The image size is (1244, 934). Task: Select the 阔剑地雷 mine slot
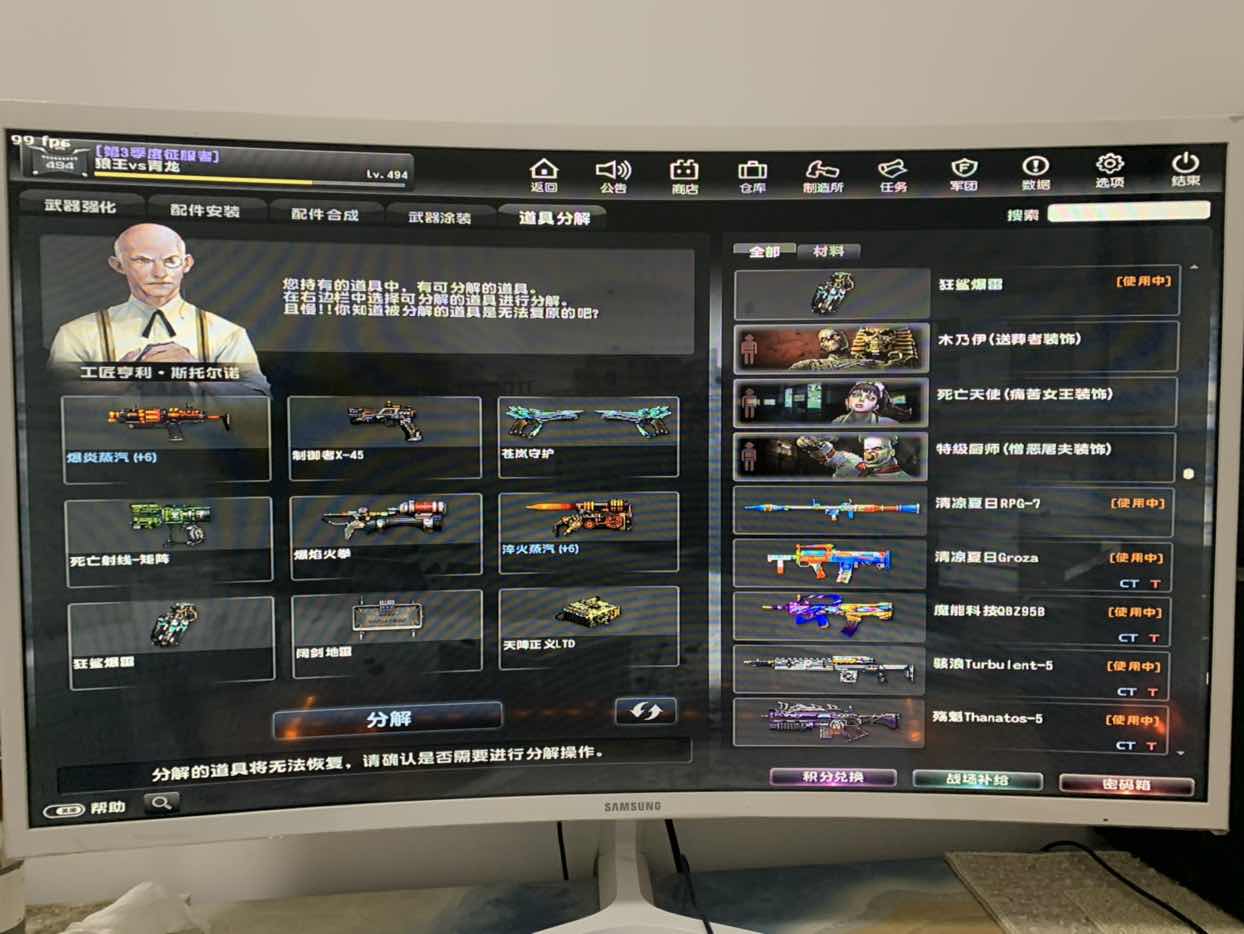[387, 635]
